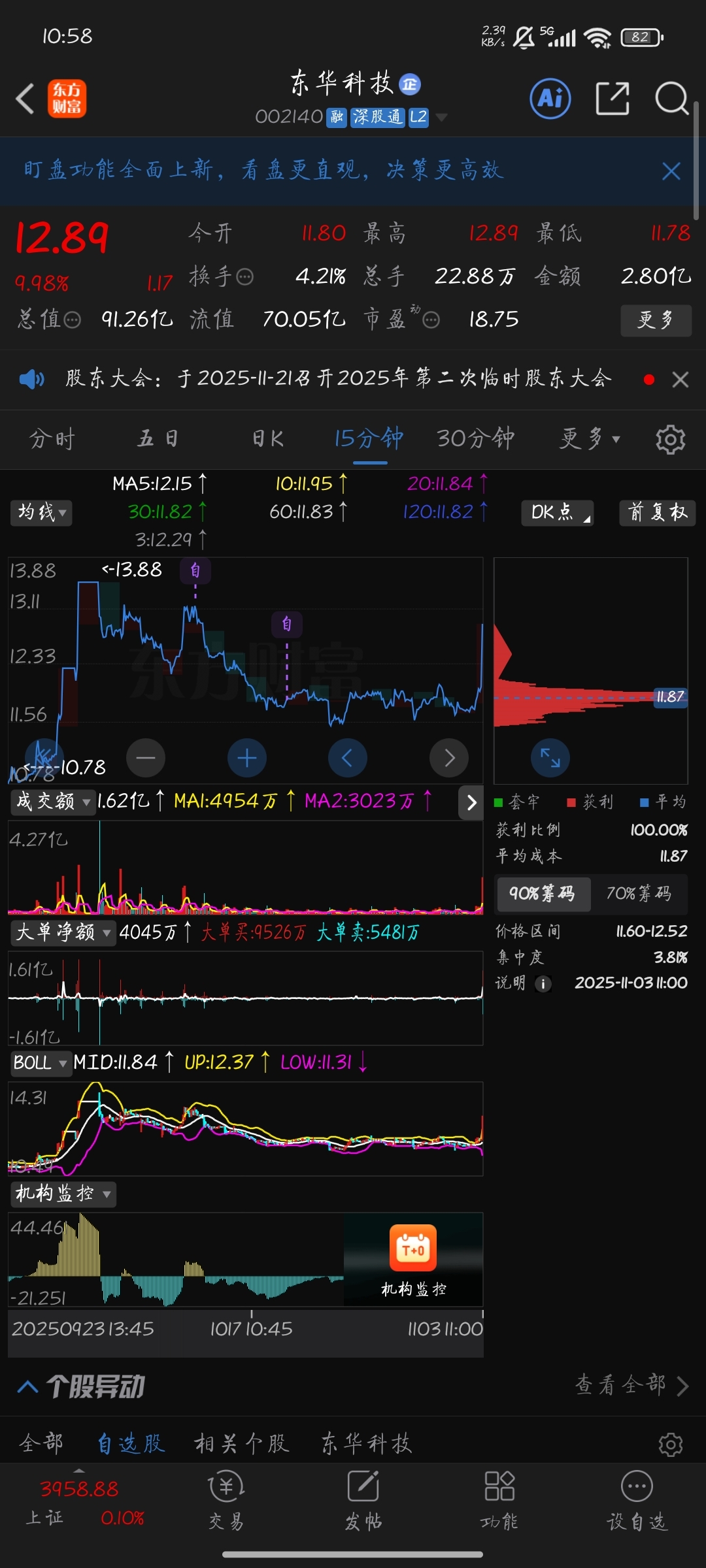Tap the 更多 quote details button
Viewport: 706px width, 1568px height.
click(x=656, y=320)
